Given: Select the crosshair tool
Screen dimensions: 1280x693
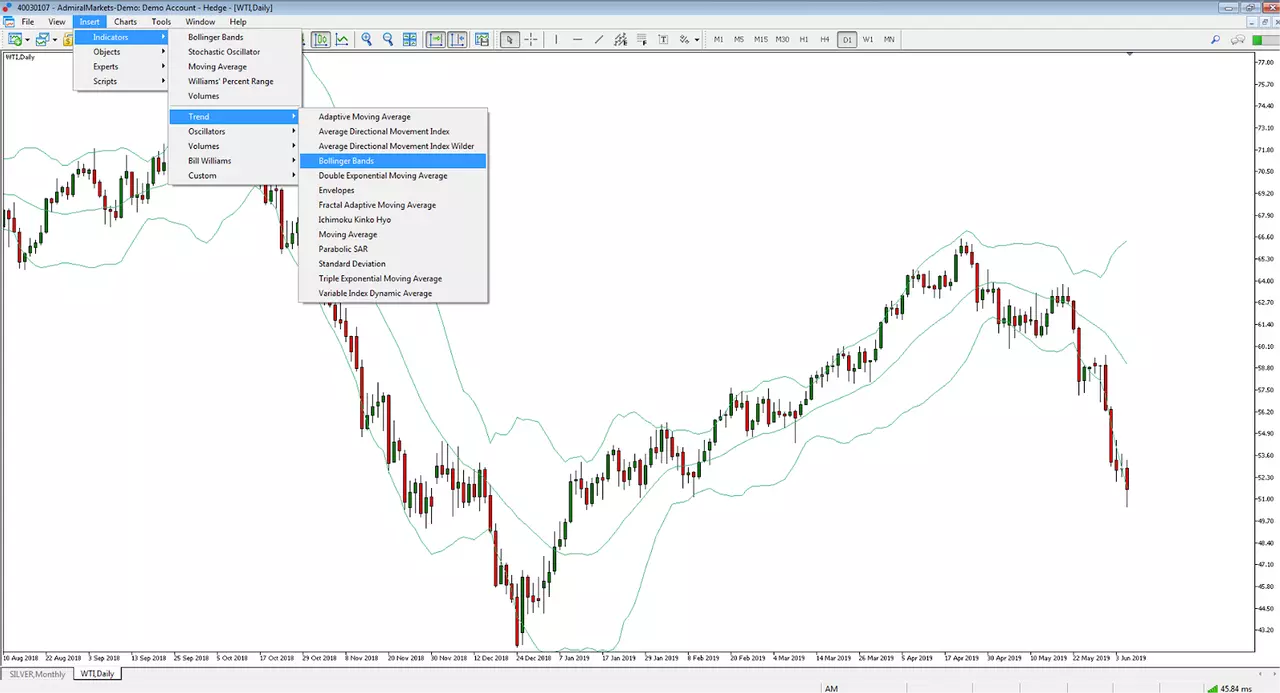Looking at the screenshot, I should [531, 39].
